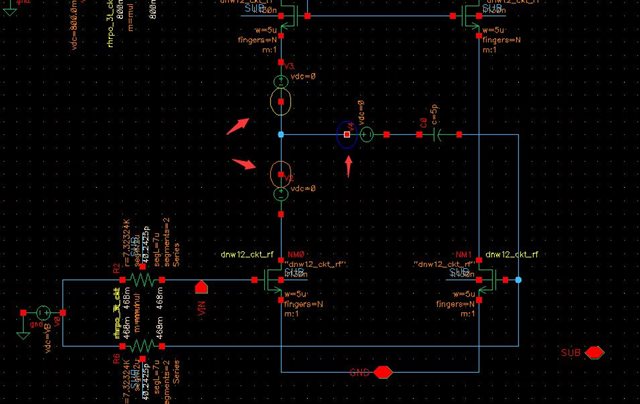Select the 'vdc=VB' label
This screenshot has height=404, width=640.
[x=48, y=338]
